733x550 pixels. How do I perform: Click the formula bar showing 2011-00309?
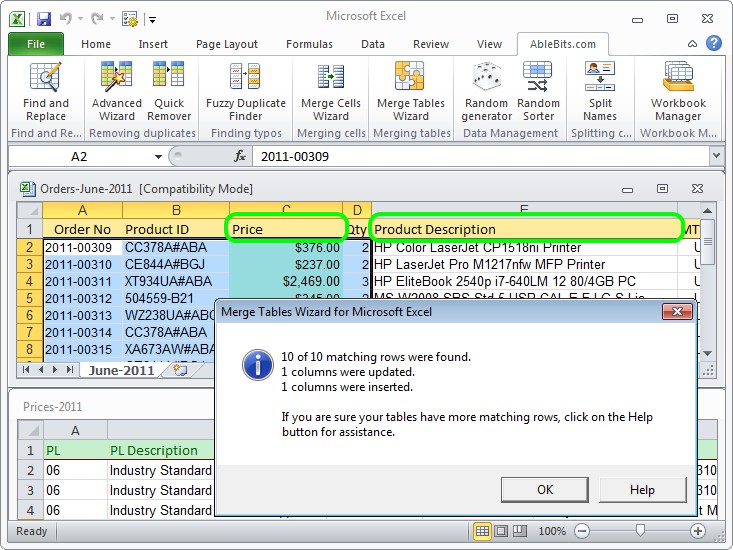(x=481, y=156)
